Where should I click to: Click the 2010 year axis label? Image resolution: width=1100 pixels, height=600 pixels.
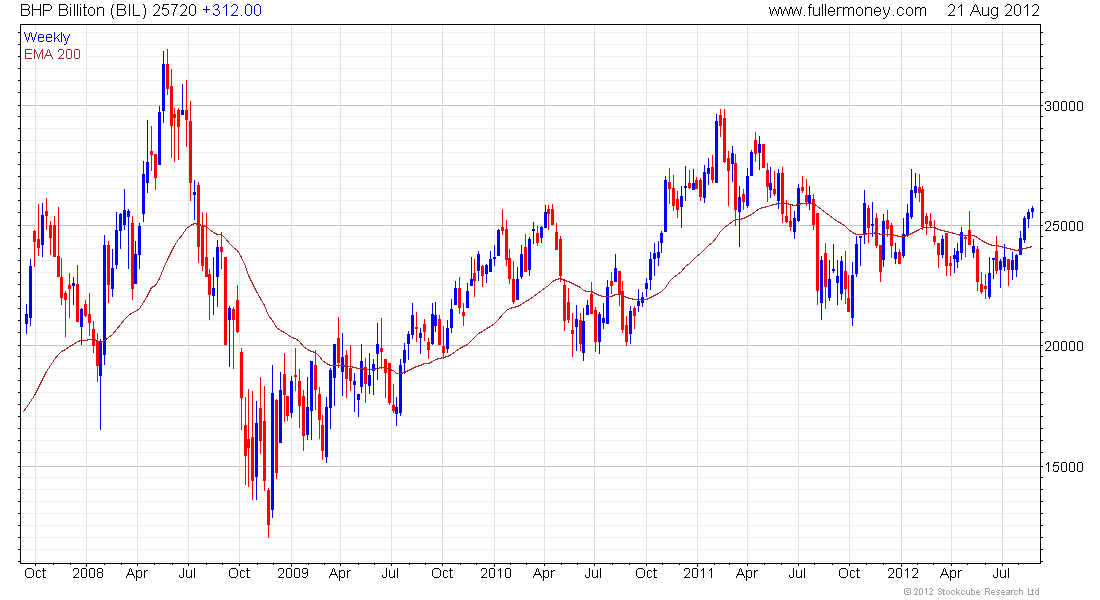[x=496, y=573]
